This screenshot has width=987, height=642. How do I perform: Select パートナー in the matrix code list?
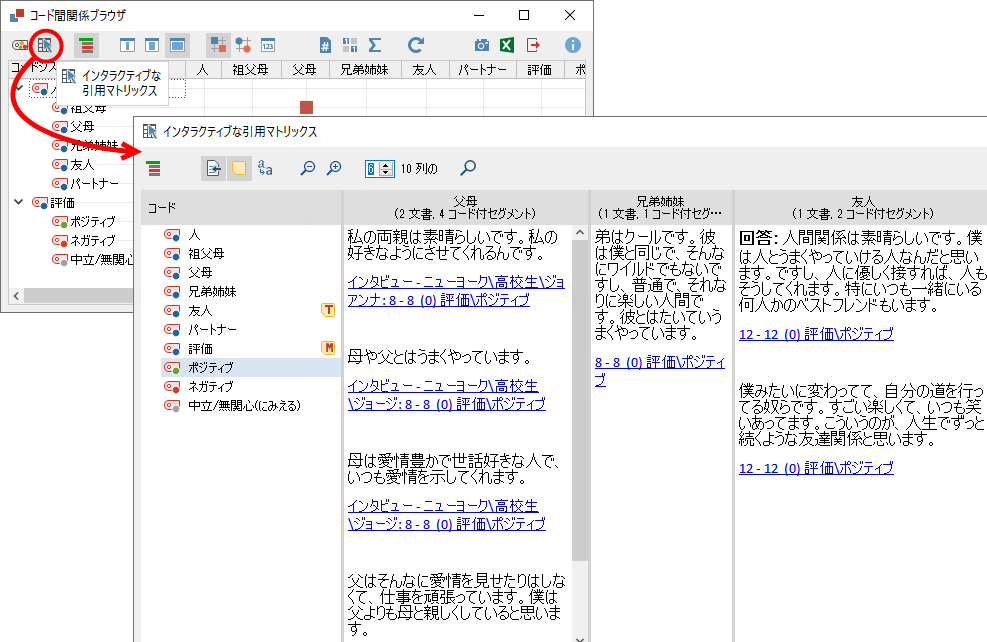tap(212, 329)
